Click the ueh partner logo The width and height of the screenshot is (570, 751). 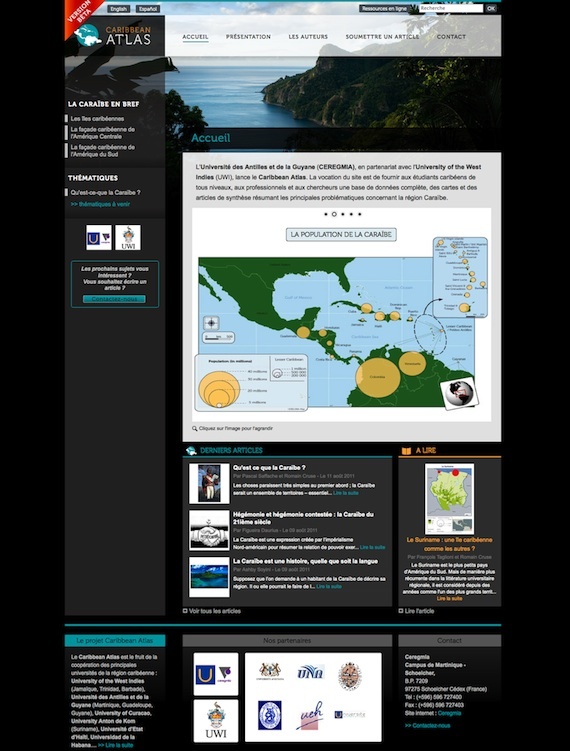click(x=310, y=716)
